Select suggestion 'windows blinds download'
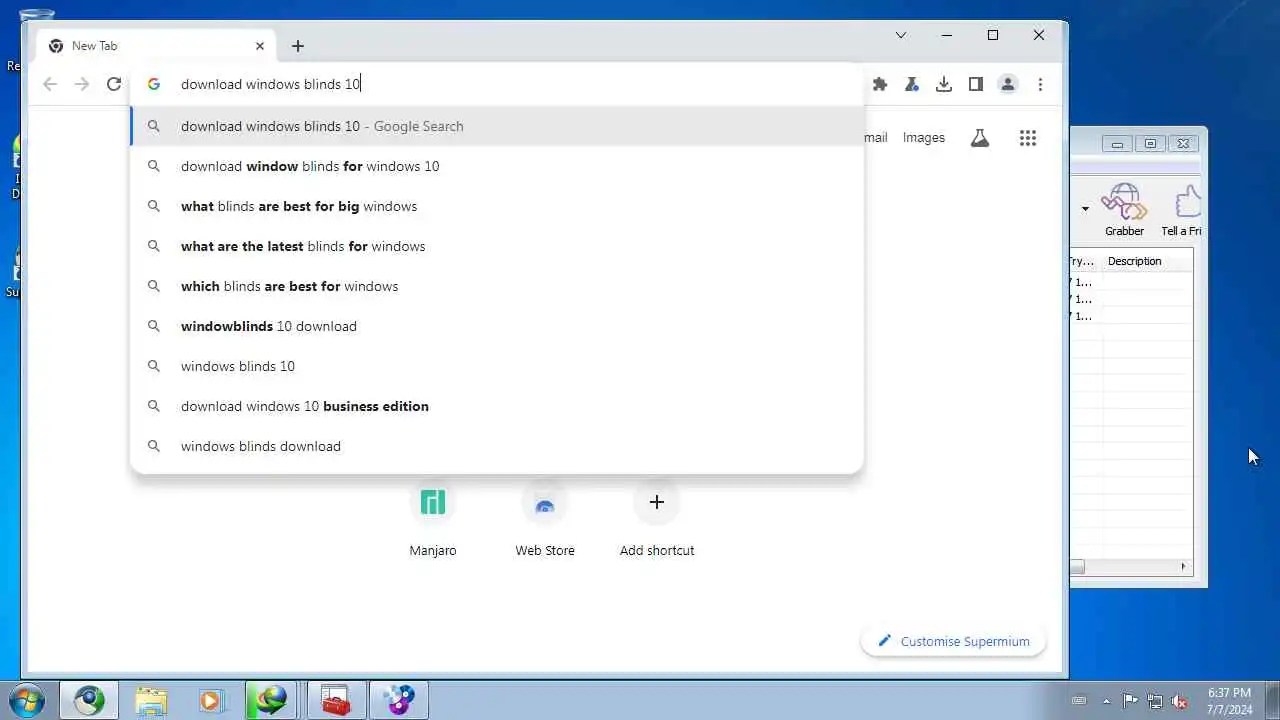The width and height of the screenshot is (1280, 720). tap(497, 446)
